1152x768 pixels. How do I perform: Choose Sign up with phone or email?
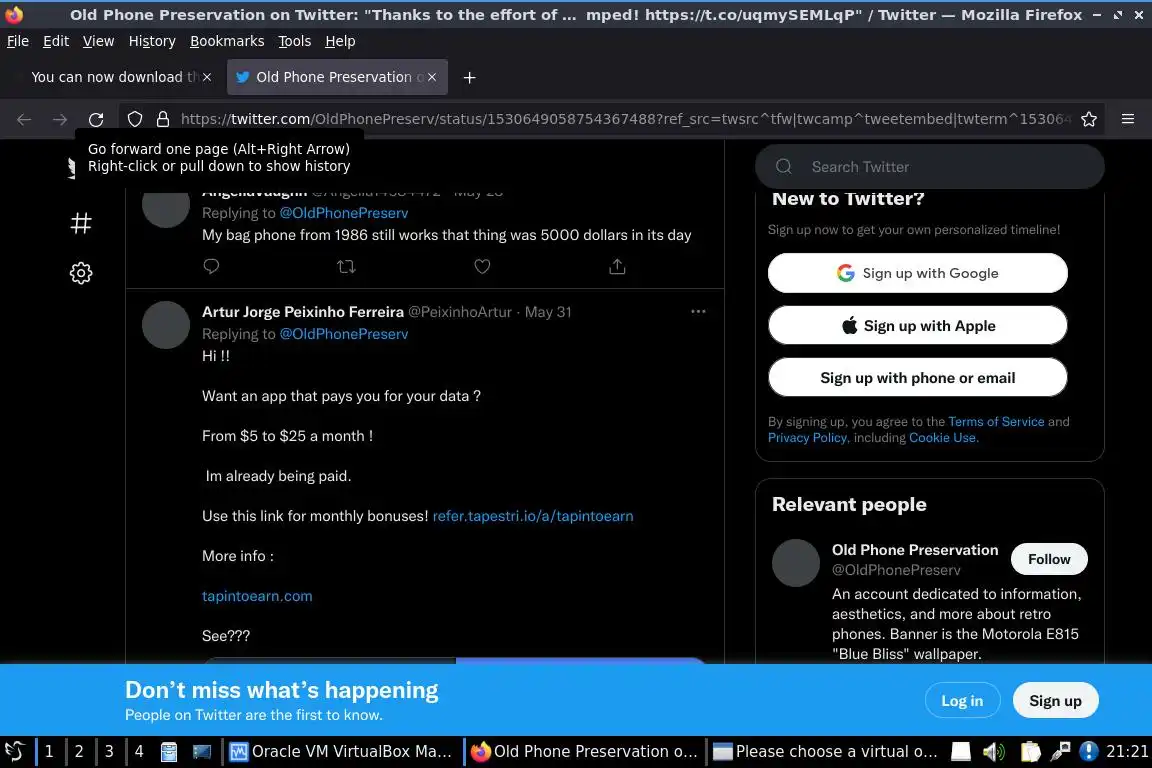918,378
